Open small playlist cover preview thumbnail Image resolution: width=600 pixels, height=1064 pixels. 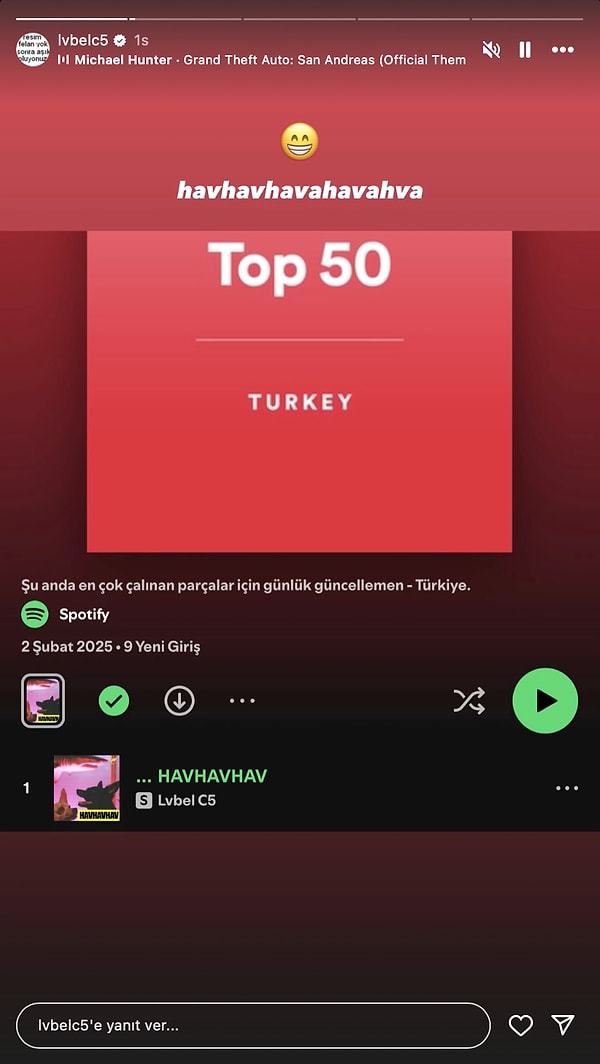43,700
